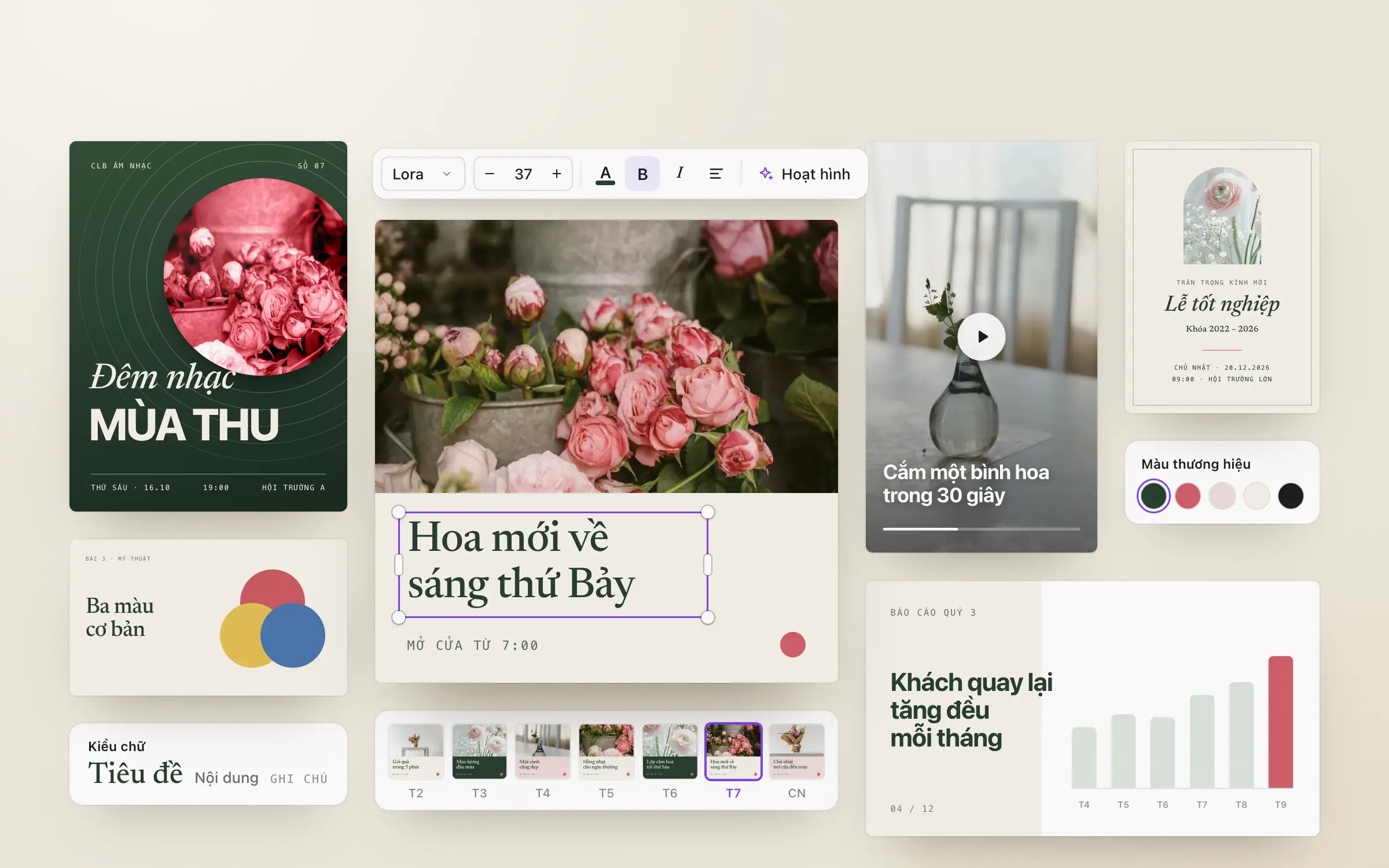
Task: Click the top-left resize handle of text box
Action: tap(399, 512)
